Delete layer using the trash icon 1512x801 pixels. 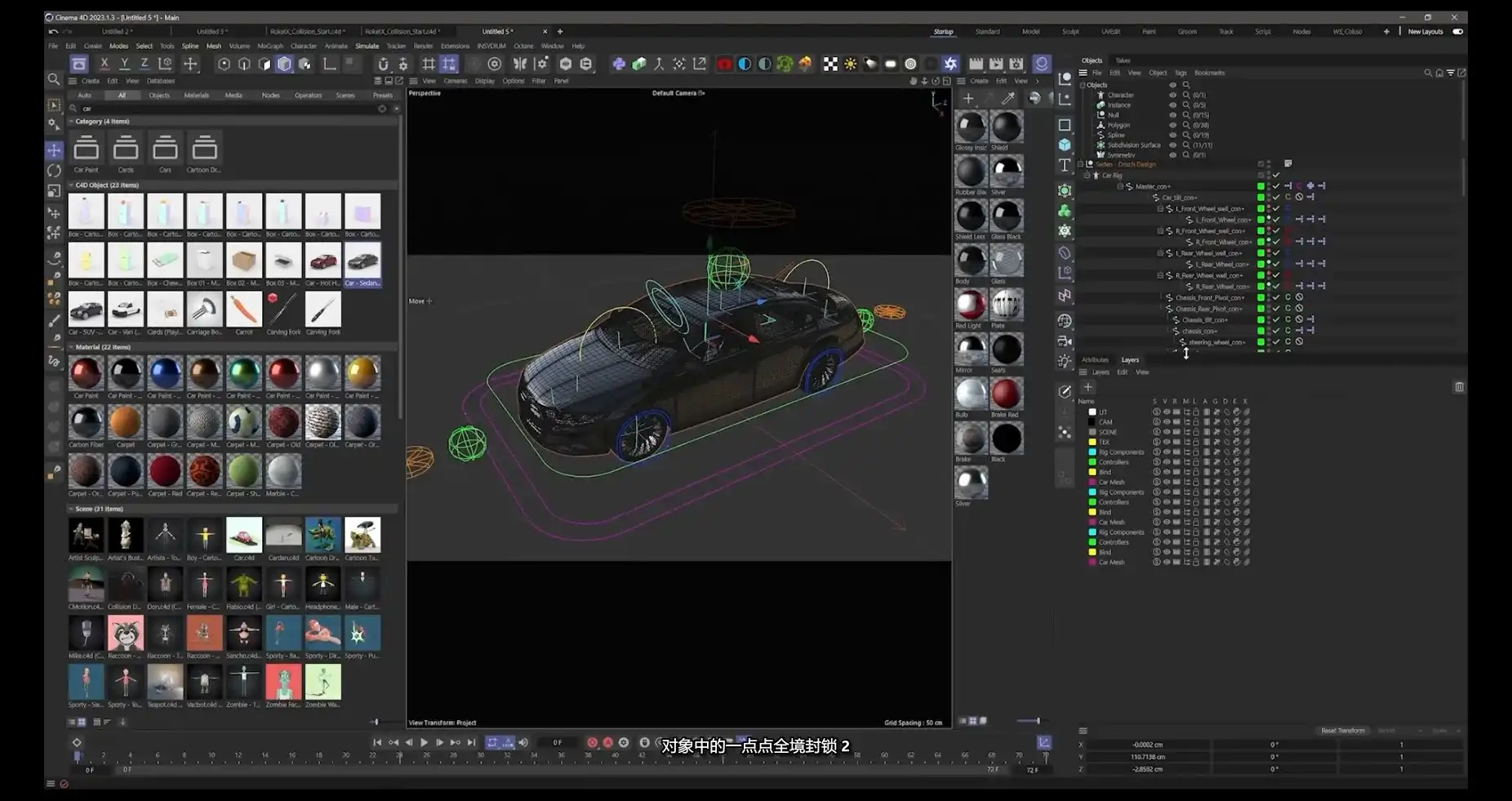[1459, 387]
